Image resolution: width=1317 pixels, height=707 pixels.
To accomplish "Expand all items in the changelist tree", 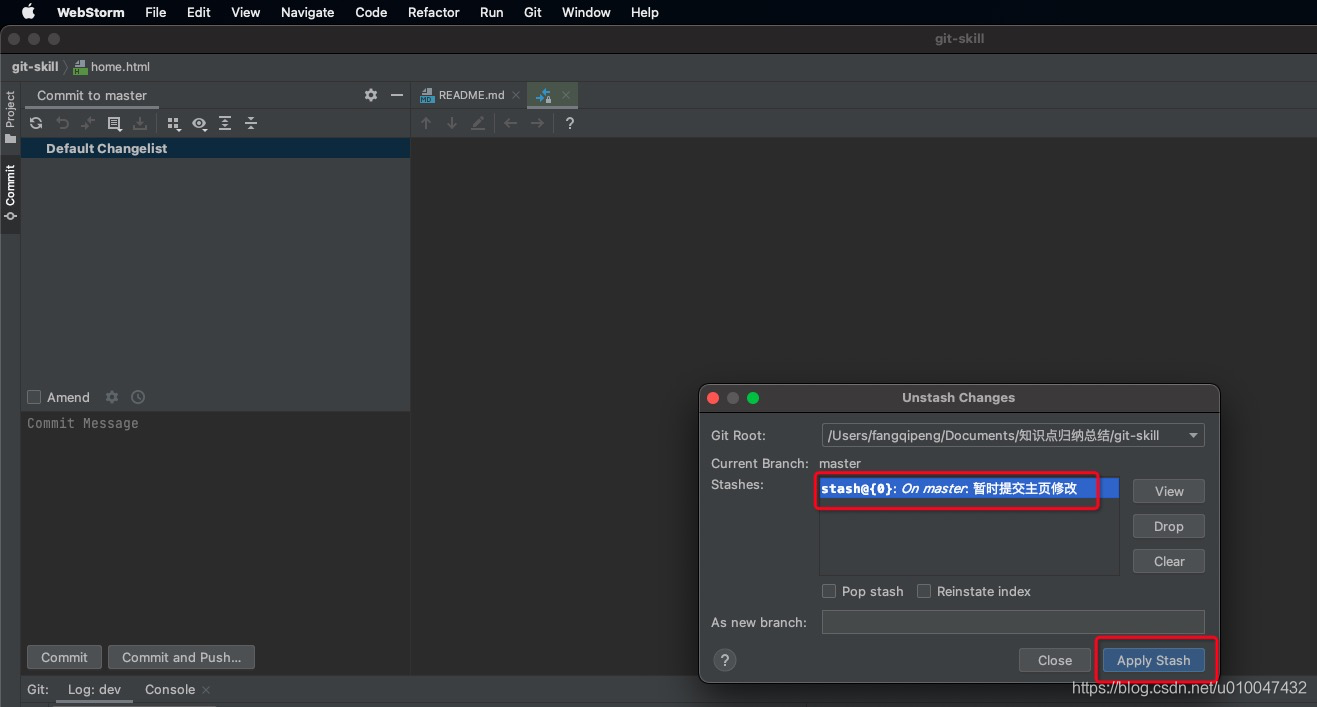I will pyautogui.click(x=225, y=123).
